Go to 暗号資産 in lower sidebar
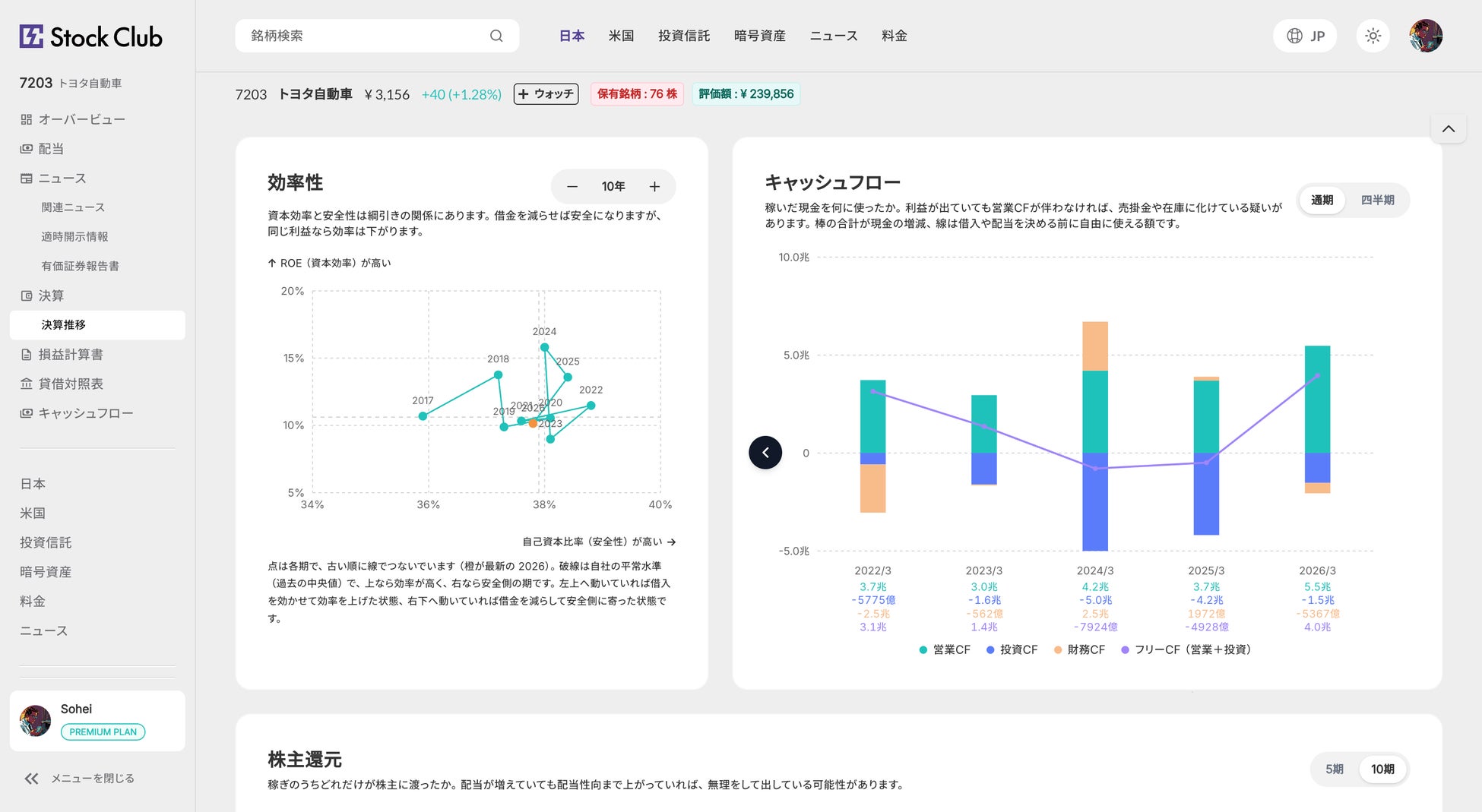Image resolution: width=1482 pixels, height=812 pixels. coord(46,572)
